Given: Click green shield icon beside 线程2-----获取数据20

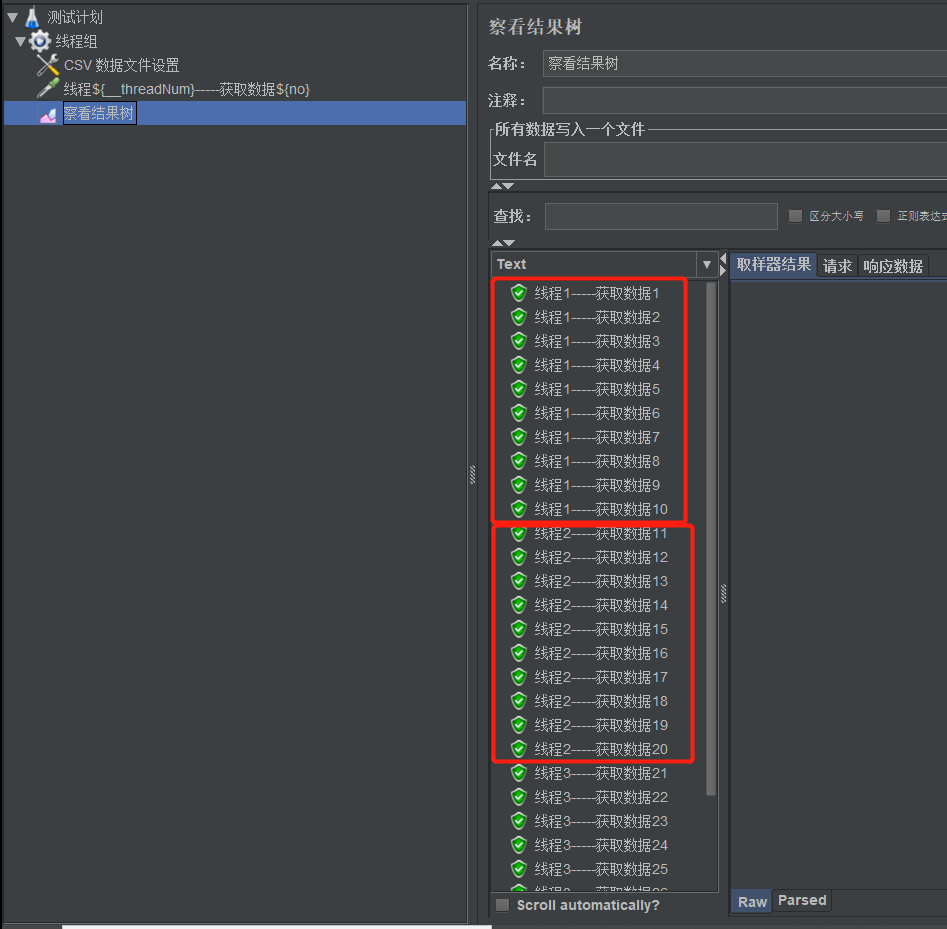Looking at the screenshot, I should click(518, 749).
